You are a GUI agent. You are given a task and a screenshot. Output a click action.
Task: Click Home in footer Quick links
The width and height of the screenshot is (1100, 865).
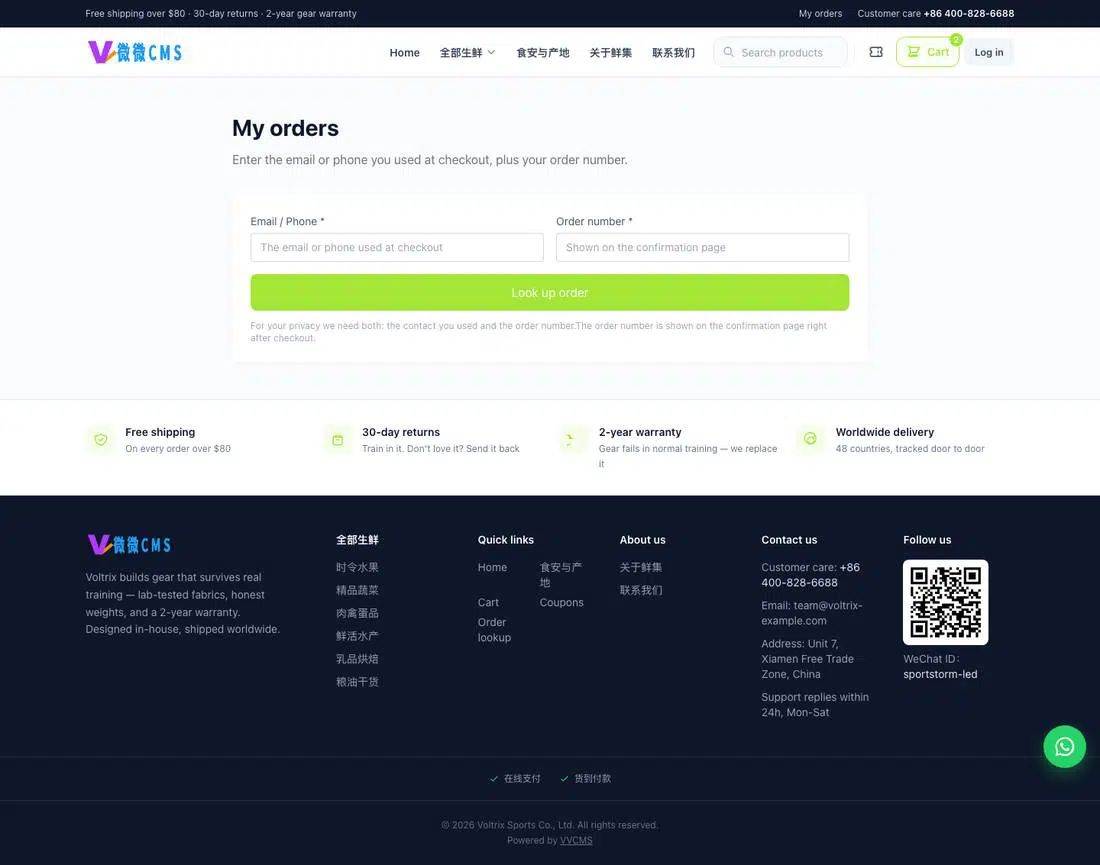(492, 568)
